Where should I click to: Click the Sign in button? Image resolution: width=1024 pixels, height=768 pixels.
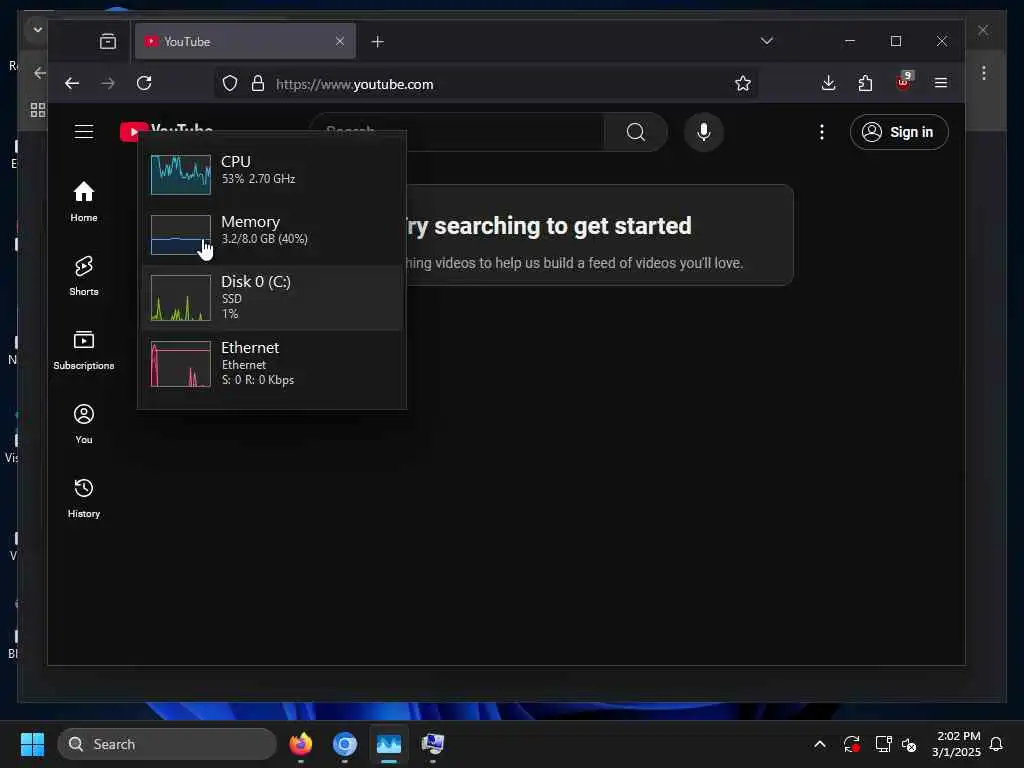click(x=899, y=132)
